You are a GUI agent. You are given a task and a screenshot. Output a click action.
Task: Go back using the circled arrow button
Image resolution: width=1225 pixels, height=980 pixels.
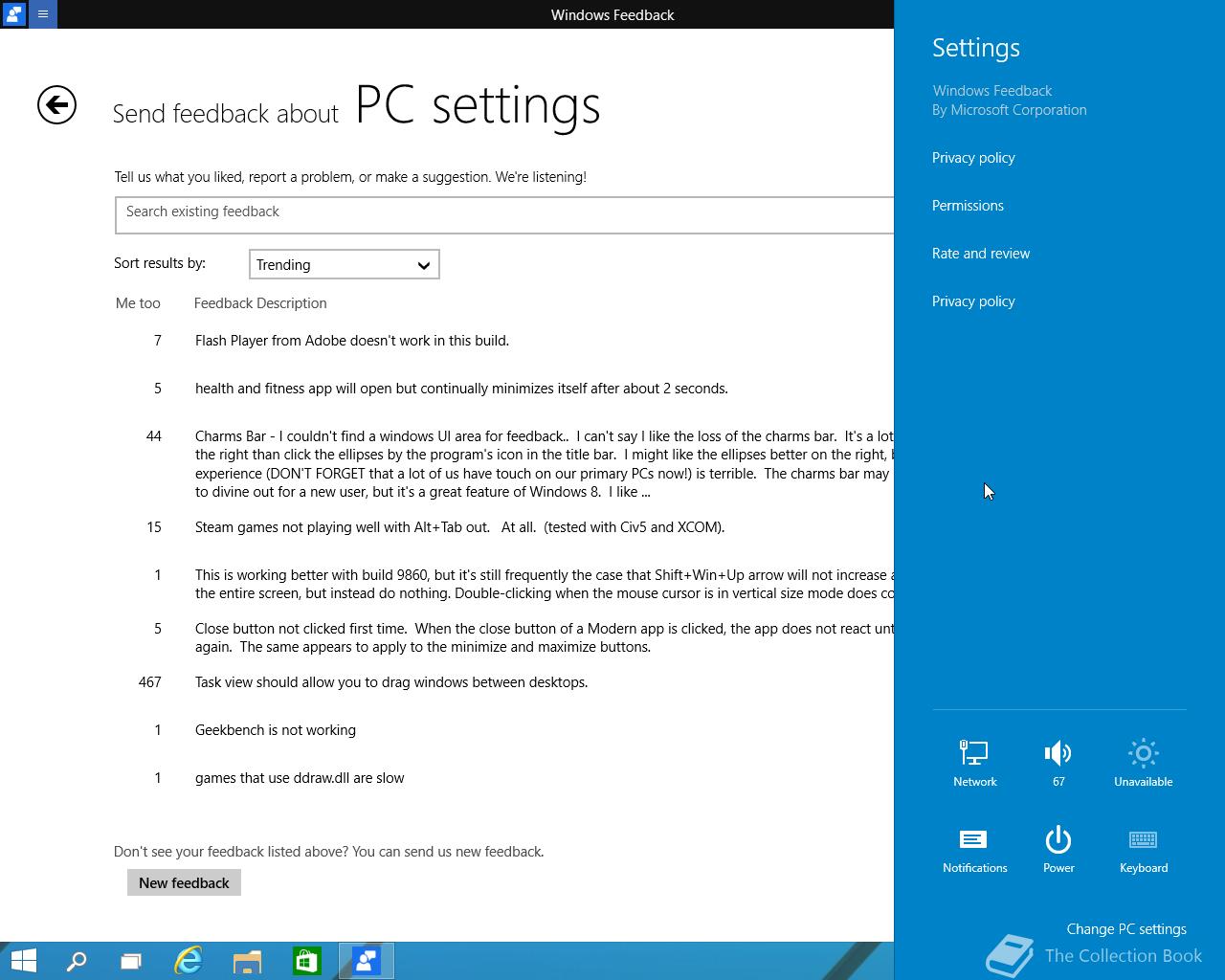[x=56, y=104]
